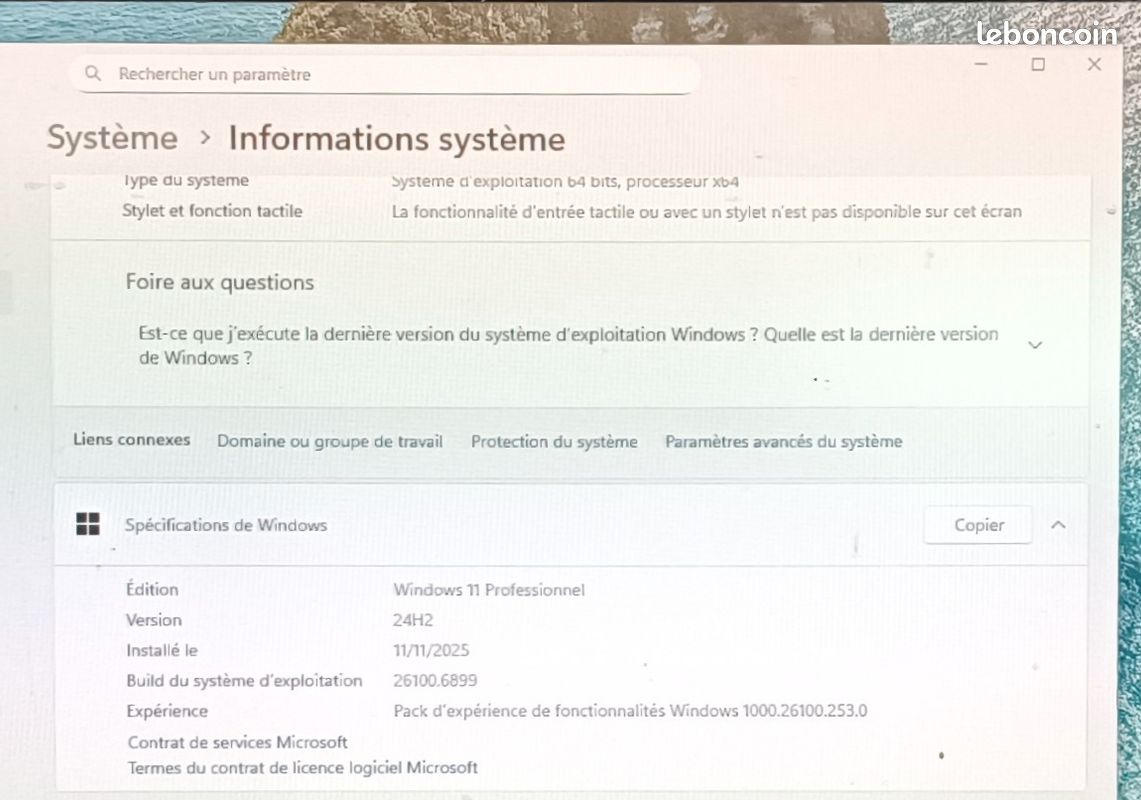
Task: Select the 24H2 version value
Action: pos(413,620)
